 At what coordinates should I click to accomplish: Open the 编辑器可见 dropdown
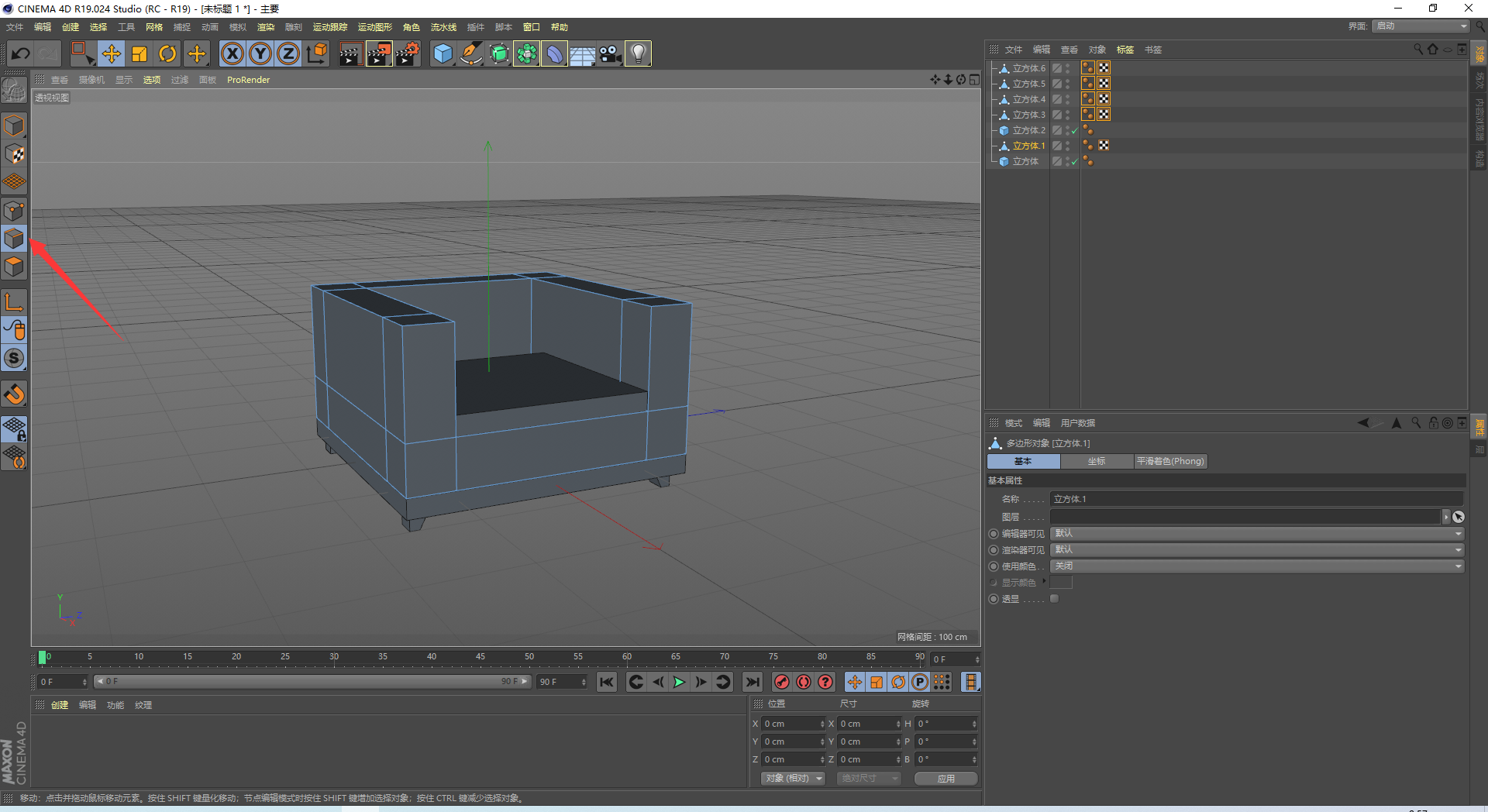point(1257,534)
